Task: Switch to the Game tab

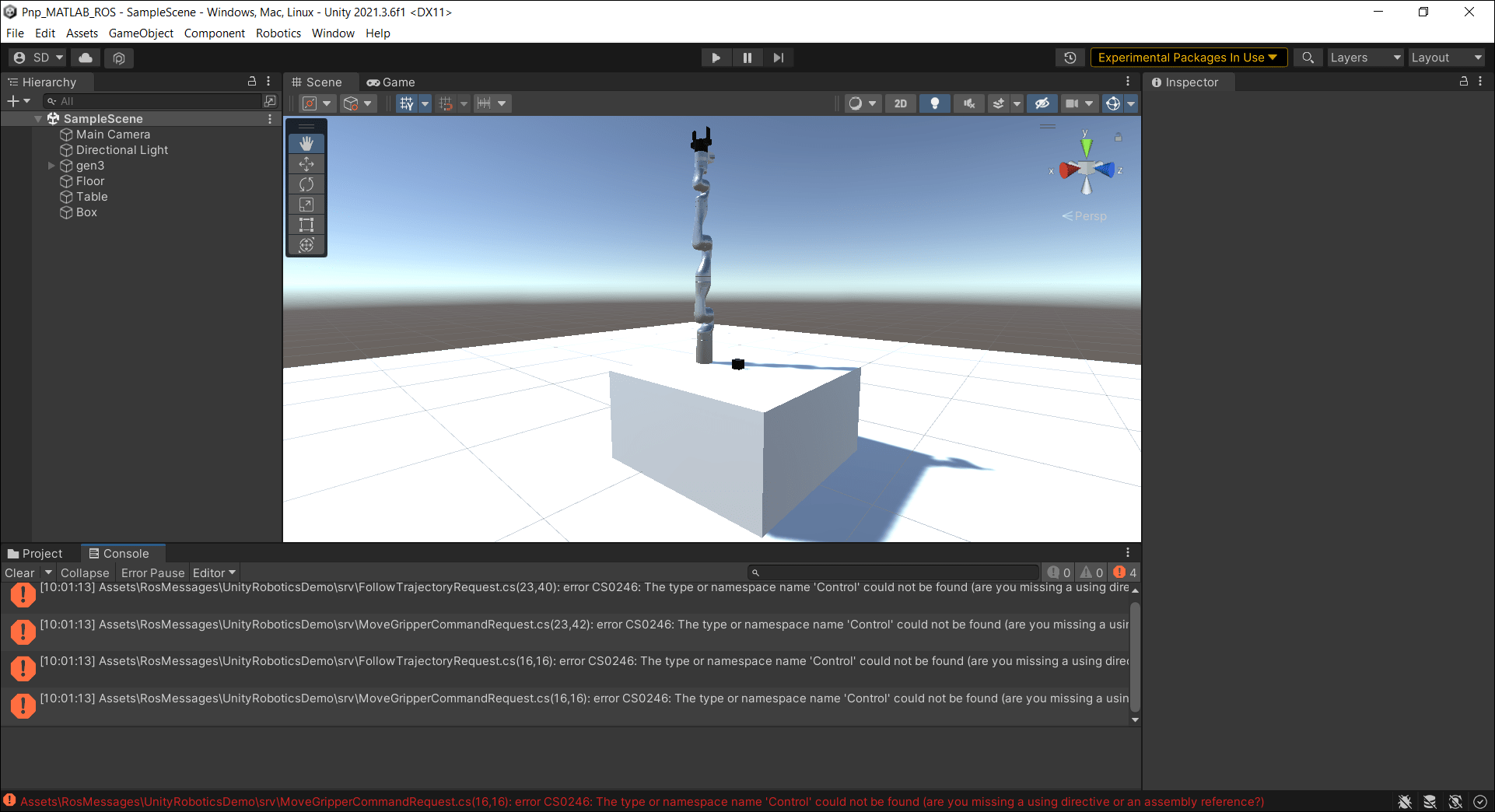Action: coord(391,82)
